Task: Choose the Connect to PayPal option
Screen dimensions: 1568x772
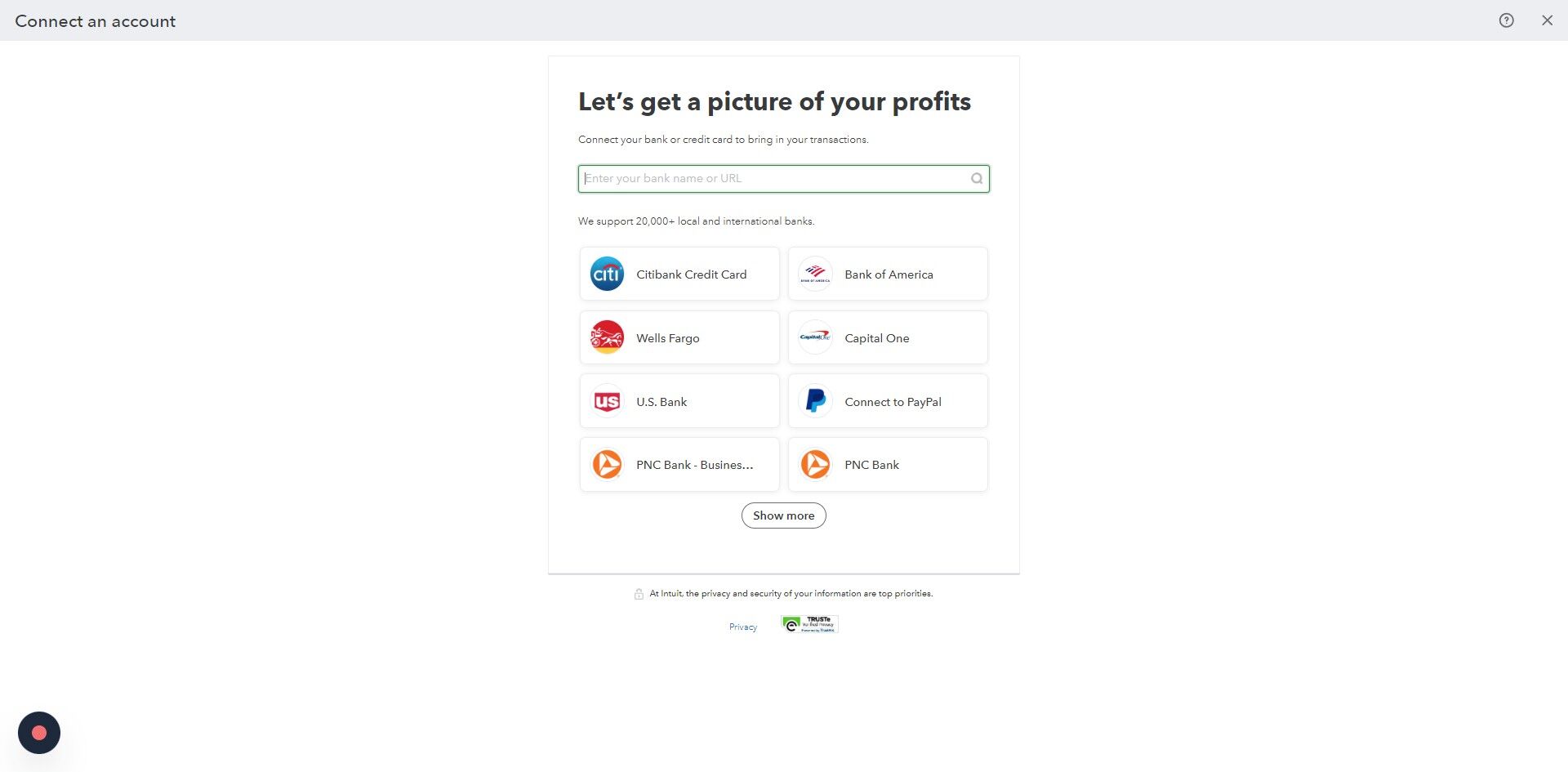Action: point(888,401)
